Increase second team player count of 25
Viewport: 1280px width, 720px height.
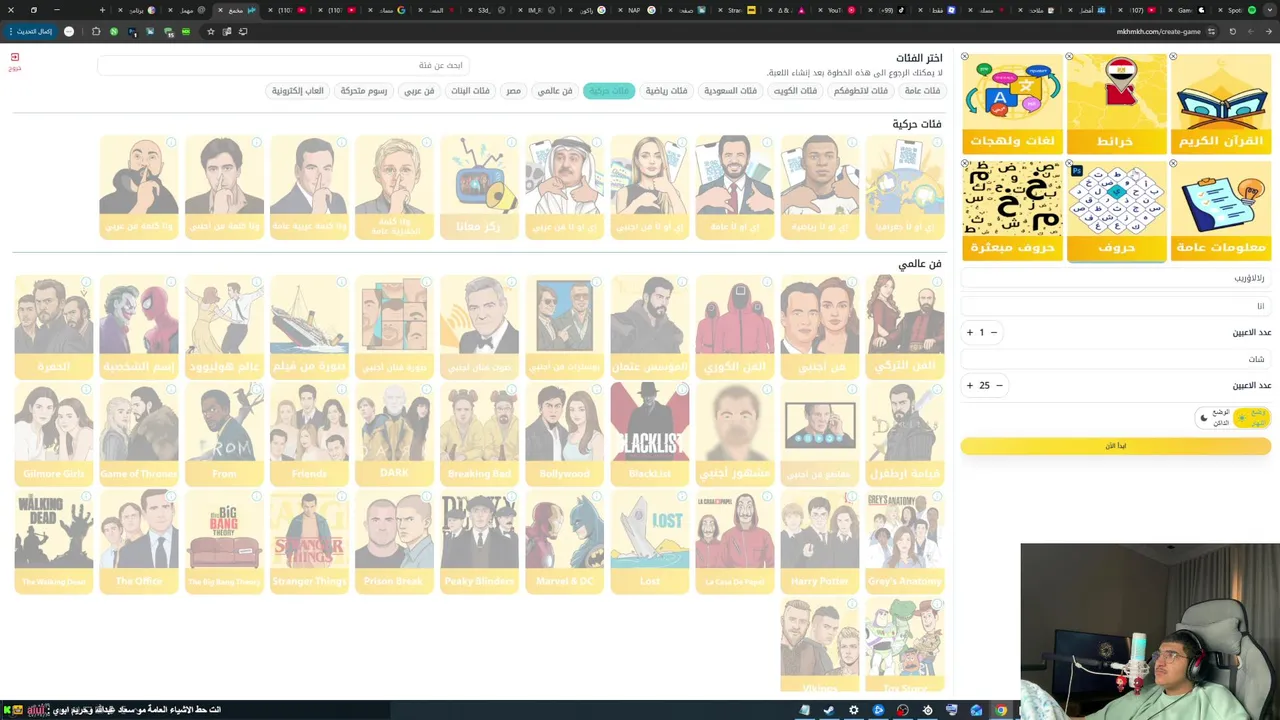click(x=969, y=385)
